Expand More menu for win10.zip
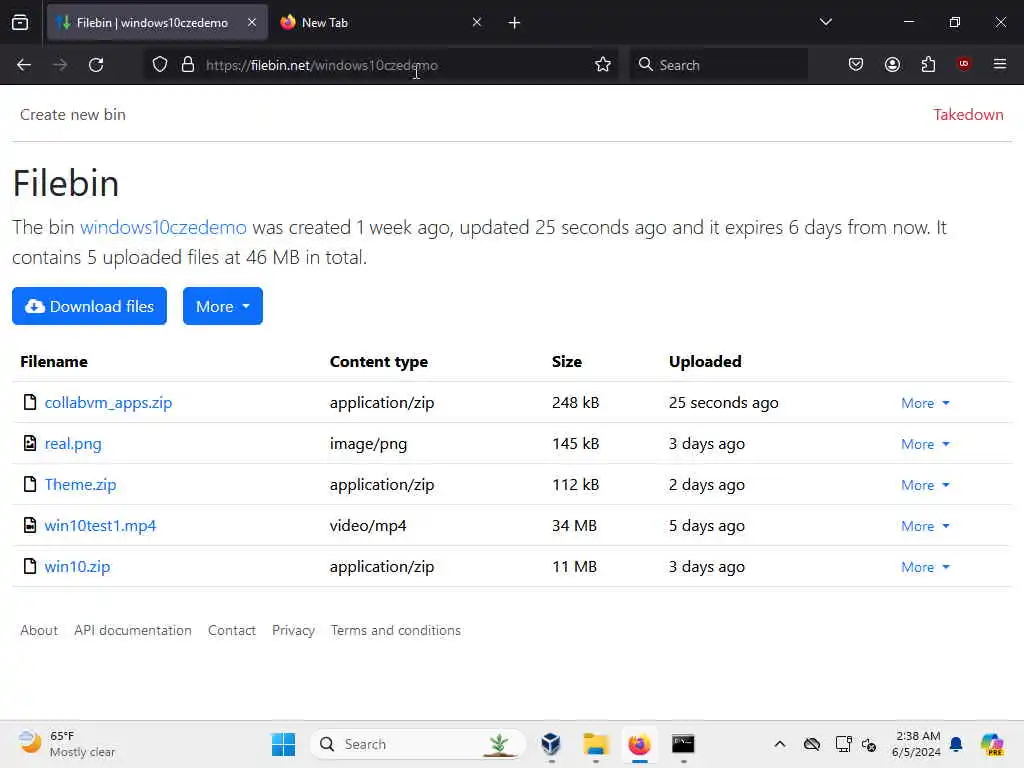The height and width of the screenshot is (768, 1024). [x=925, y=567]
